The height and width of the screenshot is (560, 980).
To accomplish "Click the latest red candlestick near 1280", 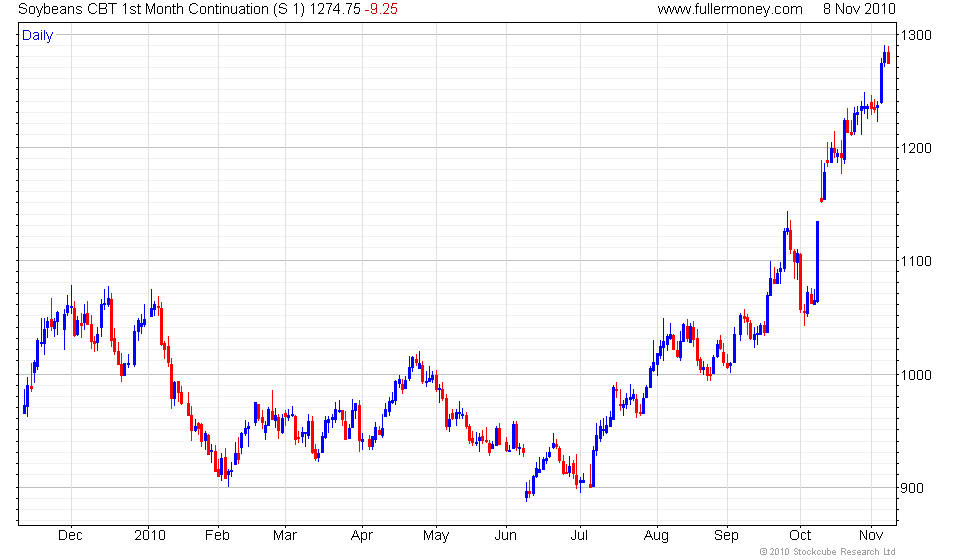I will [889, 58].
